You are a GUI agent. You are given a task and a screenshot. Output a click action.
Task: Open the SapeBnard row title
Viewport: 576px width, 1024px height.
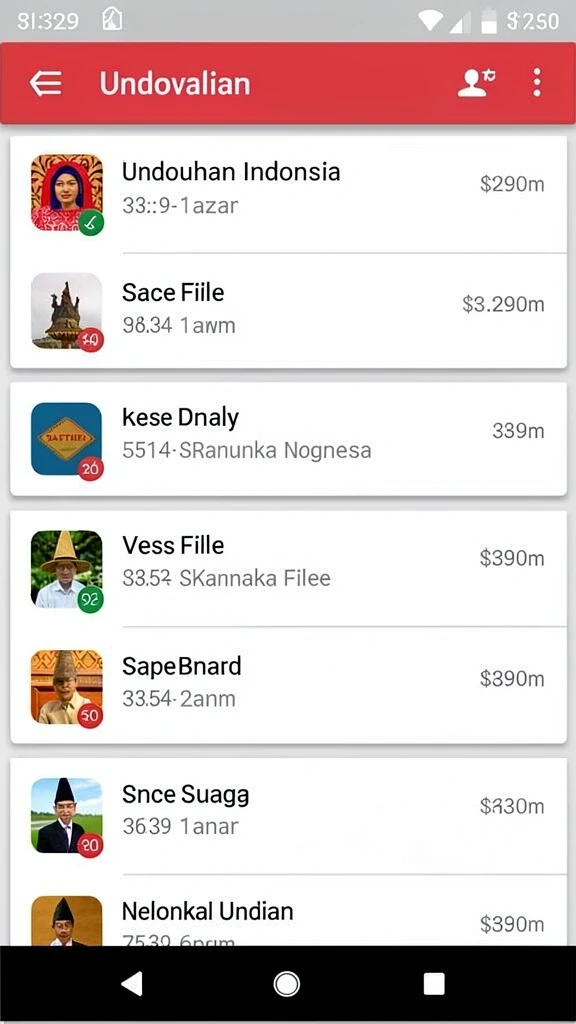point(182,665)
